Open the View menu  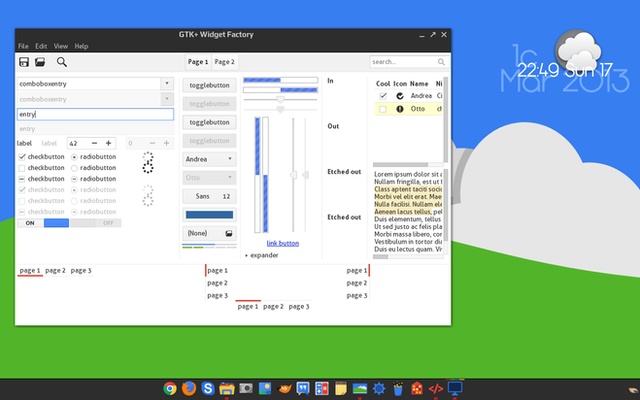click(61, 46)
